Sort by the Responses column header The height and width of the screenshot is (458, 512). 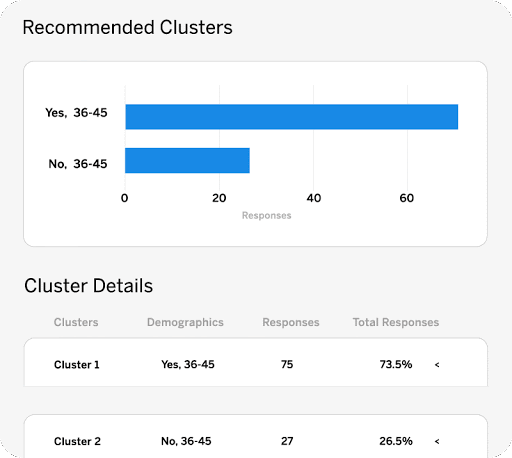[x=291, y=322]
